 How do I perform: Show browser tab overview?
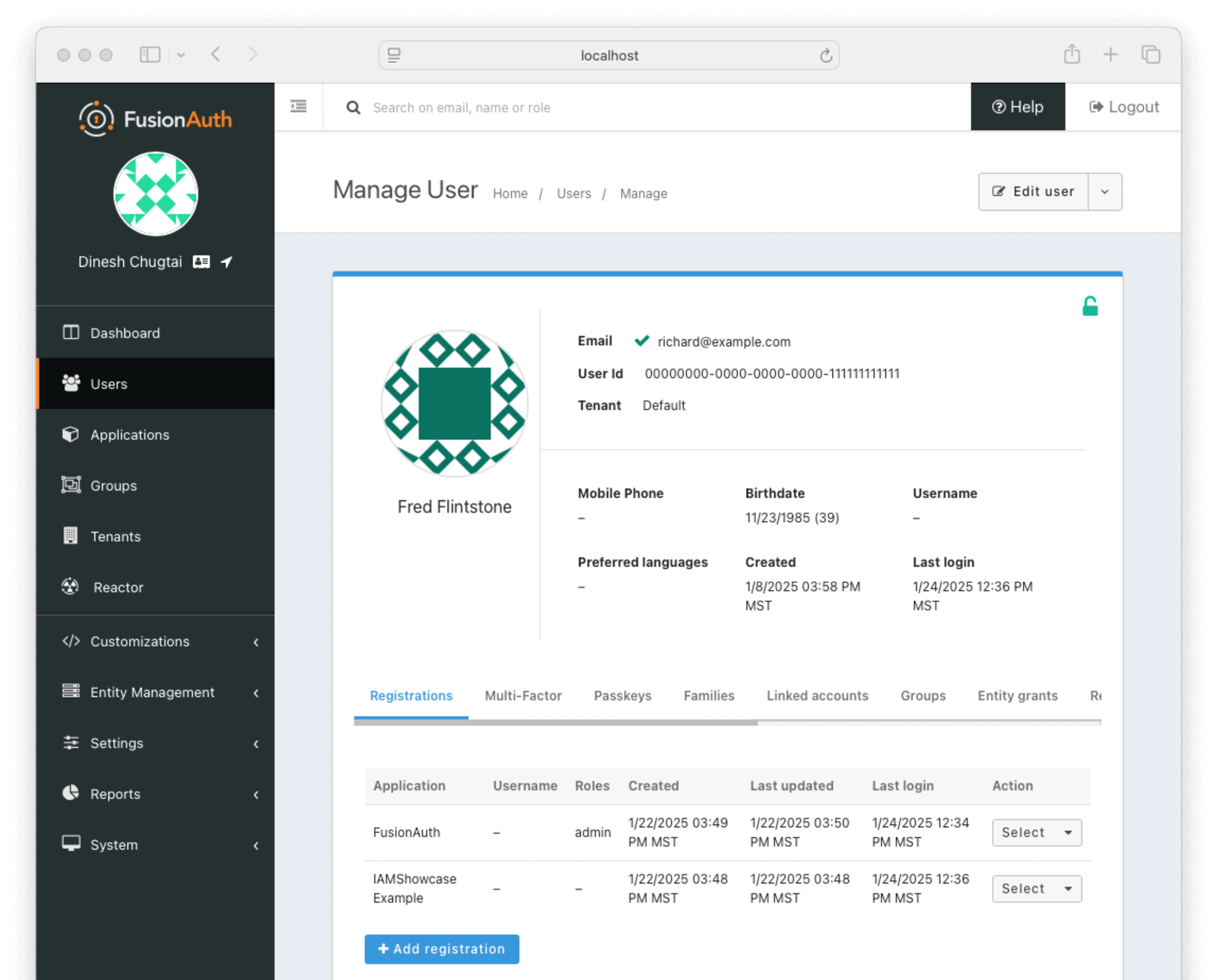[1151, 55]
